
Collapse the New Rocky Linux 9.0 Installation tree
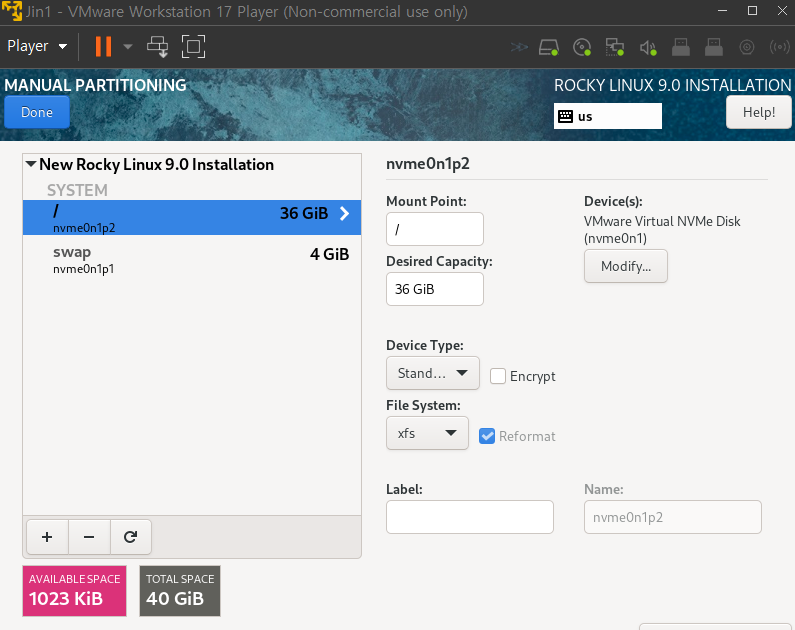31,164
